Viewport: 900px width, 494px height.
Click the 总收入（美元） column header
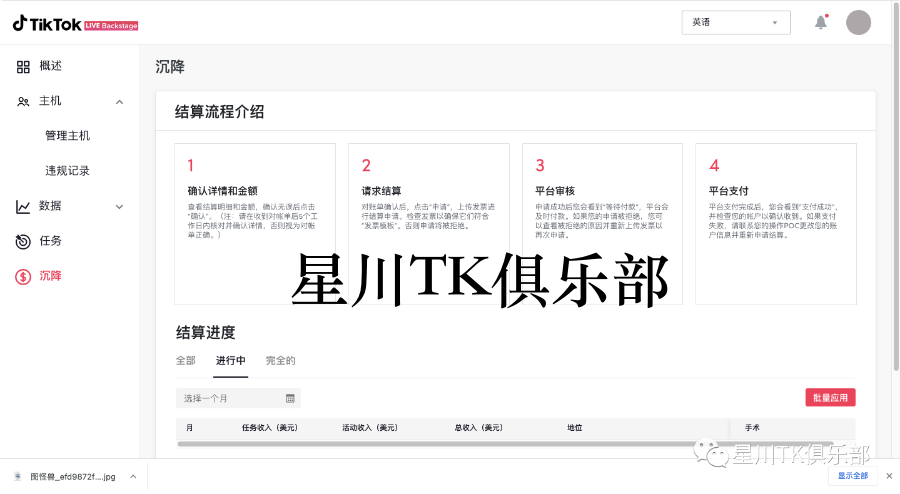[479, 428]
